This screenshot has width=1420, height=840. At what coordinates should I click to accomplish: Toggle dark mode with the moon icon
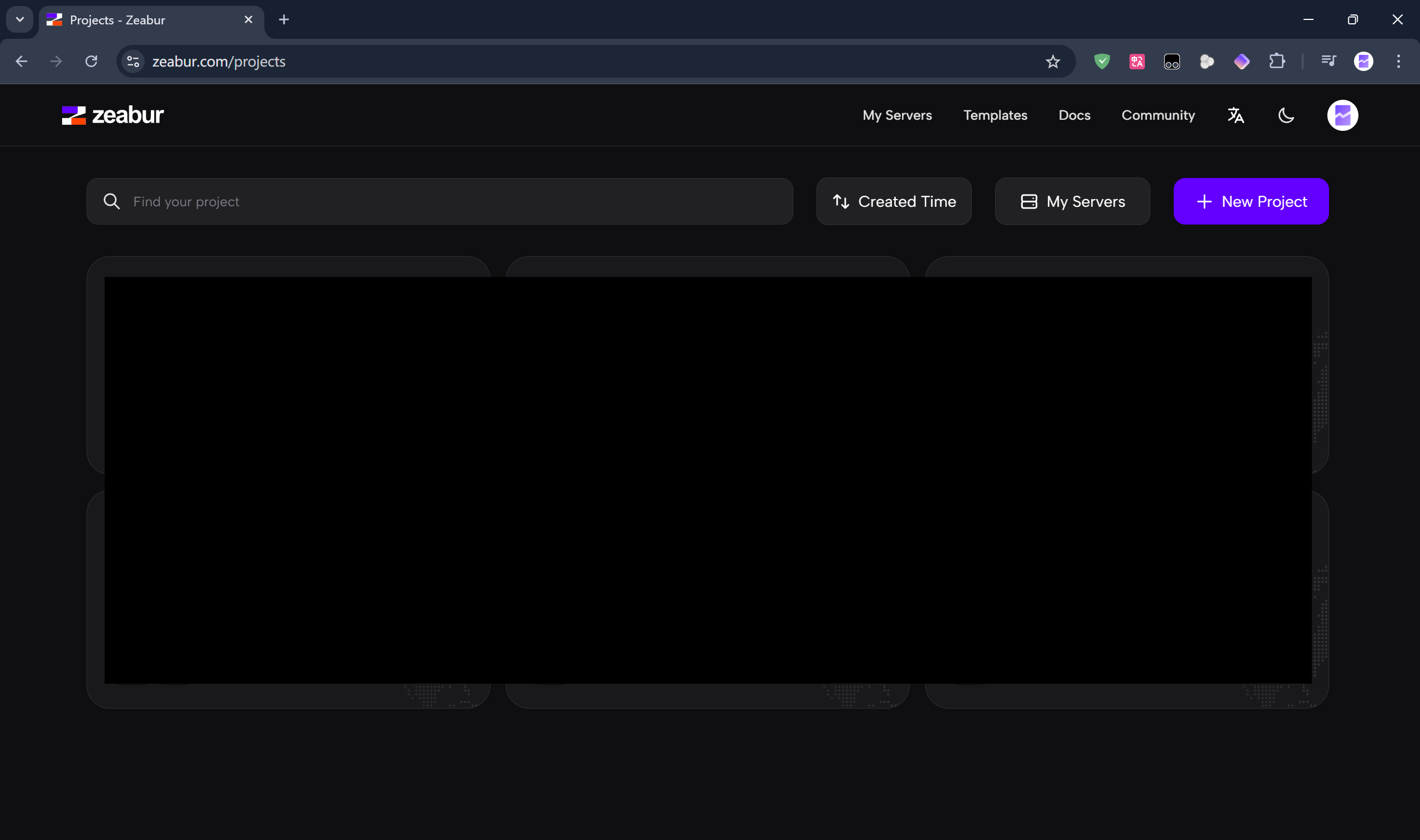pyautogui.click(x=1285, y=115)
